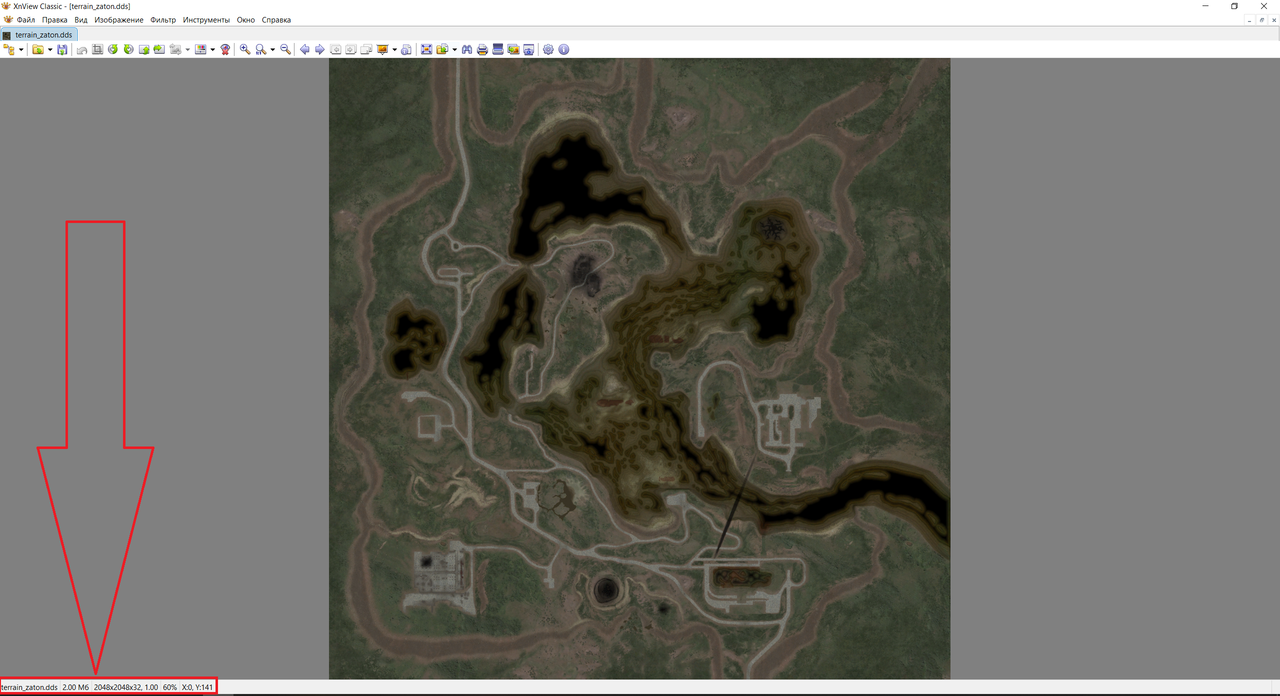
Task: Click the multi-page view icon
Action: (x=366, y=49)
